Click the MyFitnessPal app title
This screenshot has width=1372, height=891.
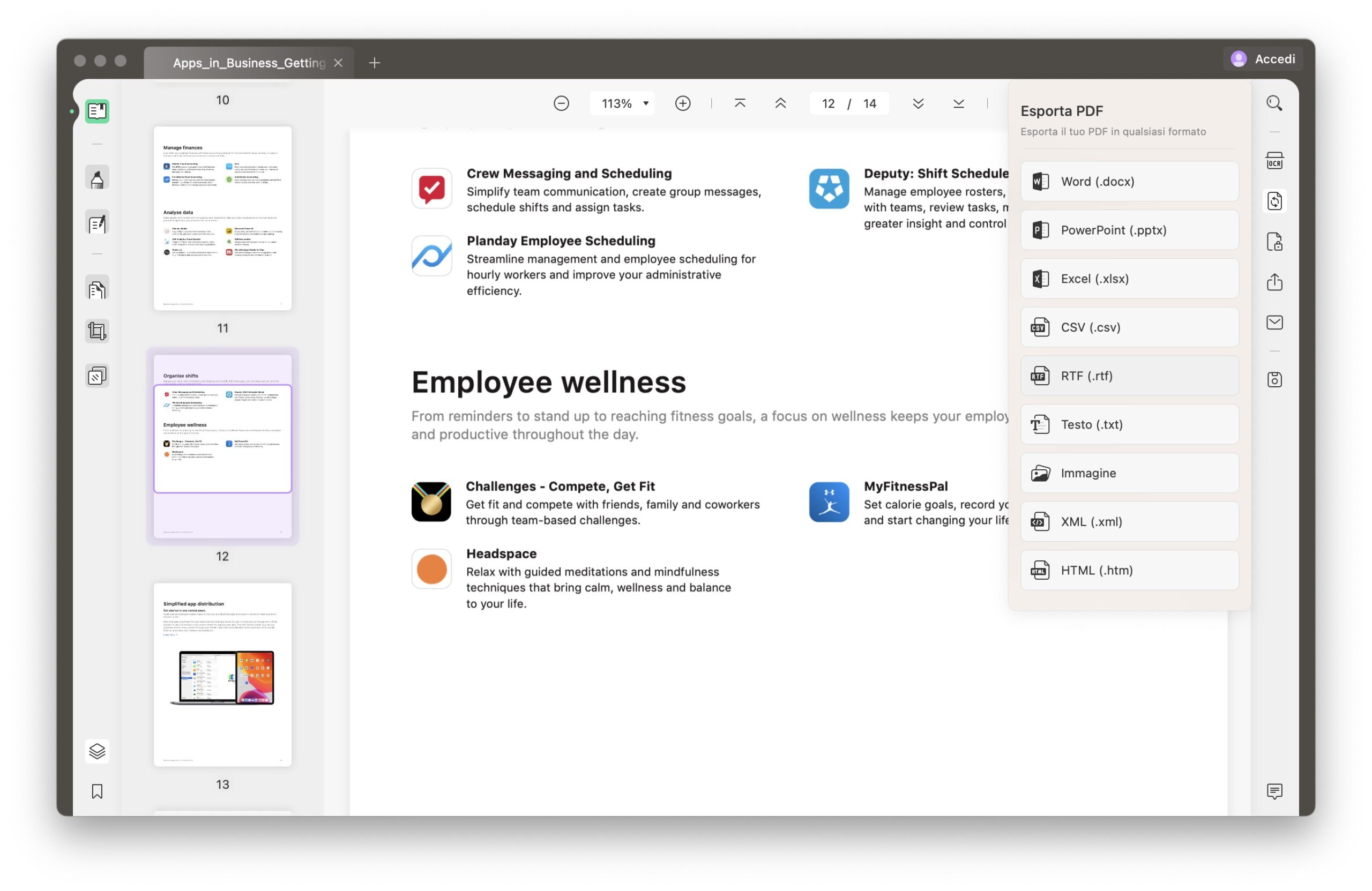click(x=906, y=486)
